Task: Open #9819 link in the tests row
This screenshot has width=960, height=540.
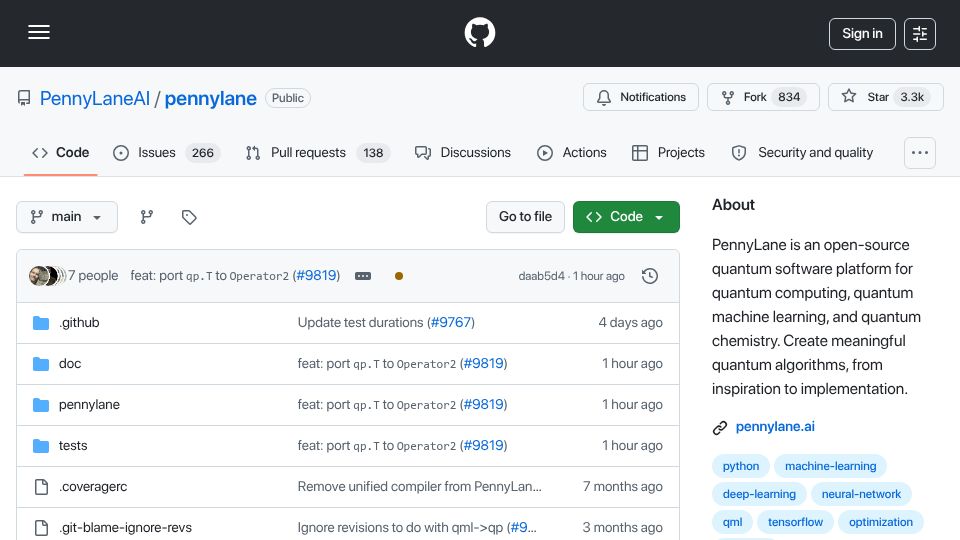Action: [x=484, y=446]
